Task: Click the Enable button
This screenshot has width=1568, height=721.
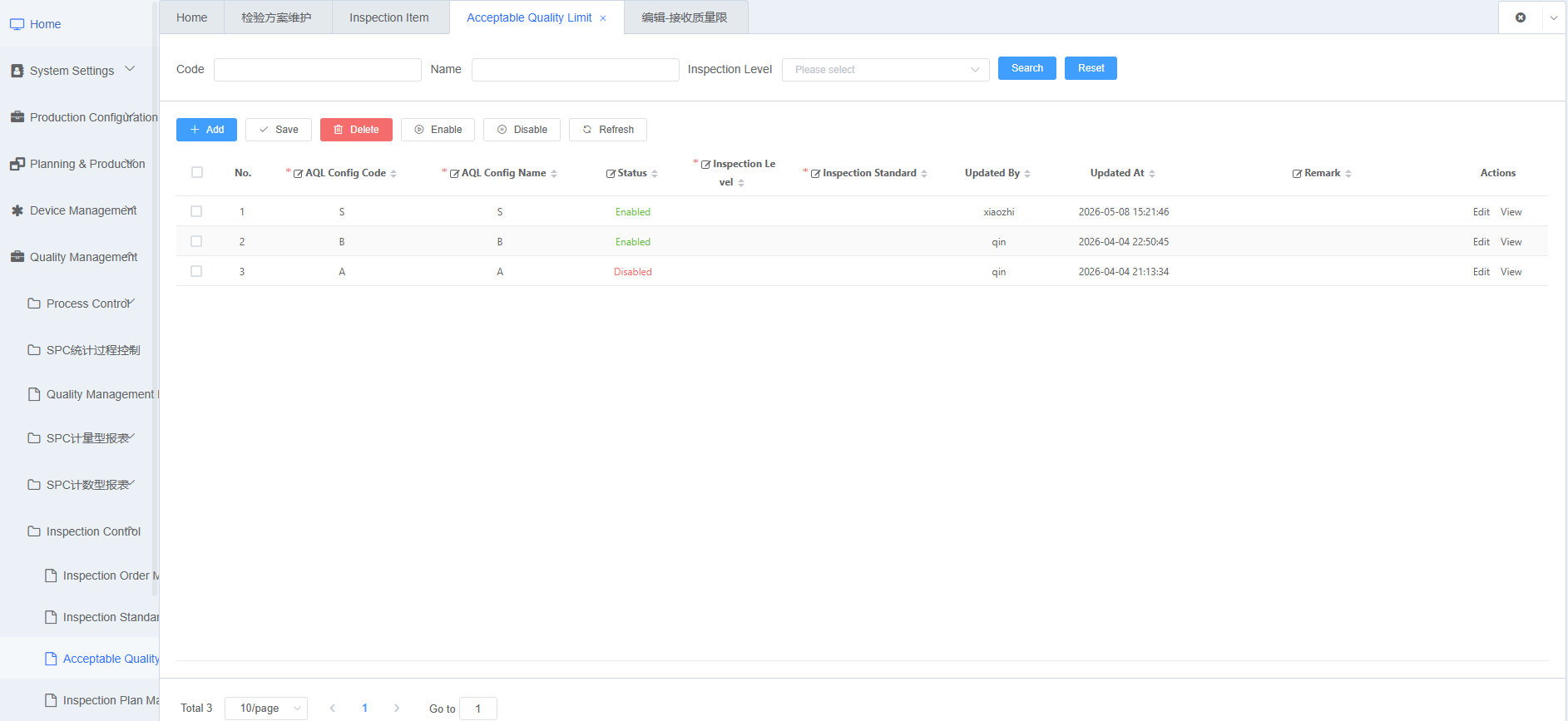Action: point(438,130)
